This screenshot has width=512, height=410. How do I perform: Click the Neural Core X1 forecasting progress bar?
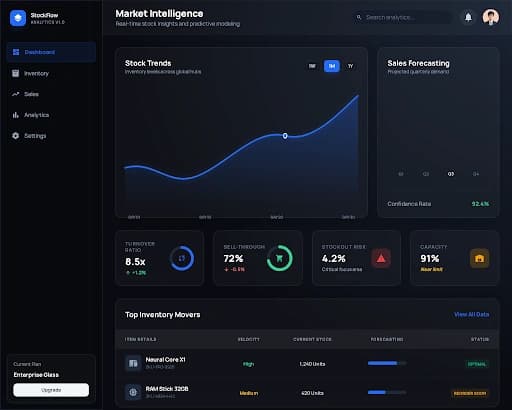387,363
